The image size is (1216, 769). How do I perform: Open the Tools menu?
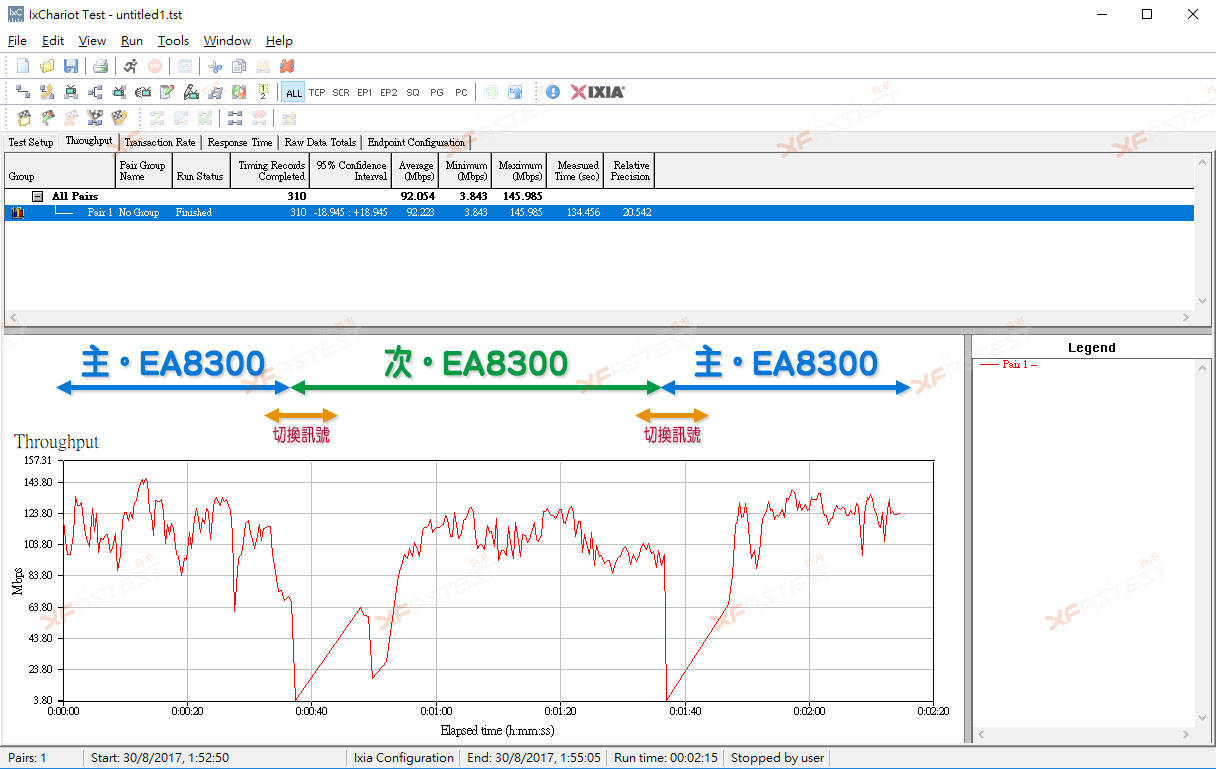pos(173,41)
